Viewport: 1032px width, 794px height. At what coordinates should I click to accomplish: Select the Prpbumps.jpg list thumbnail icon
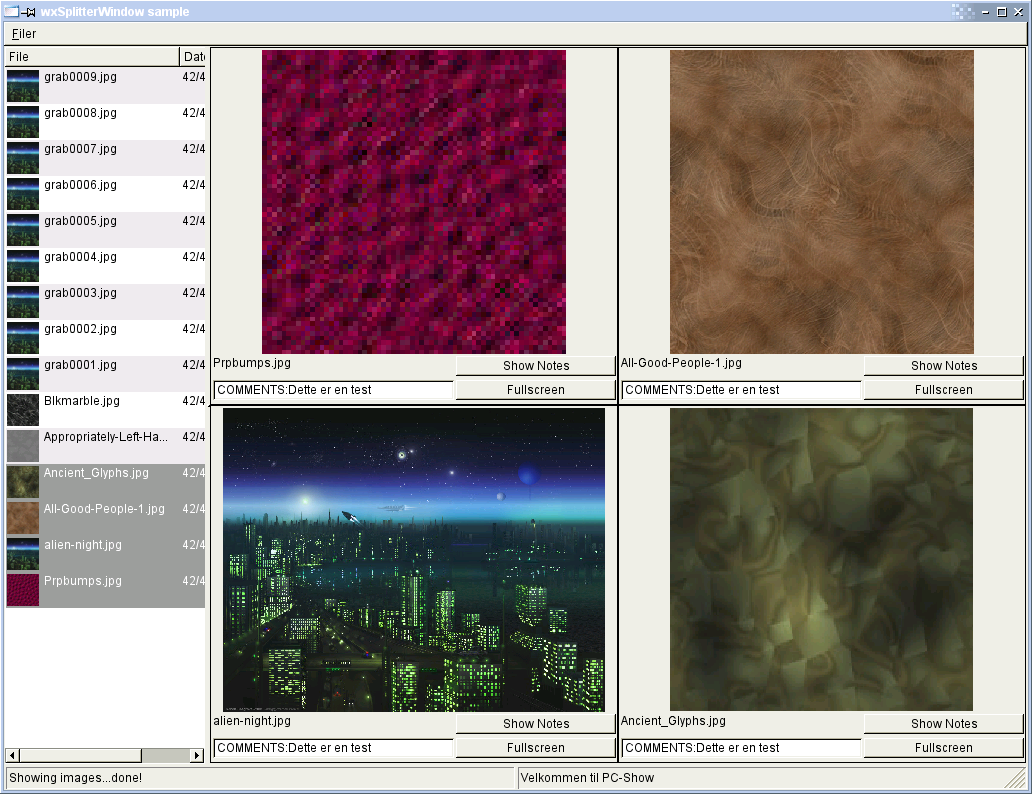click(23, 589)
